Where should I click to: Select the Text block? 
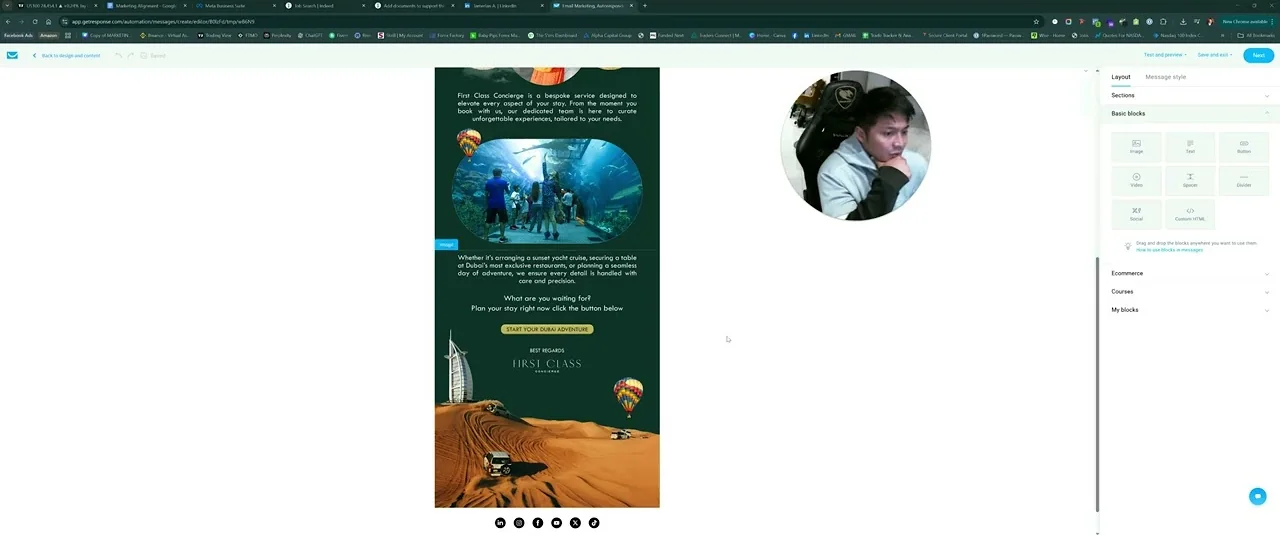(1190, 147)
